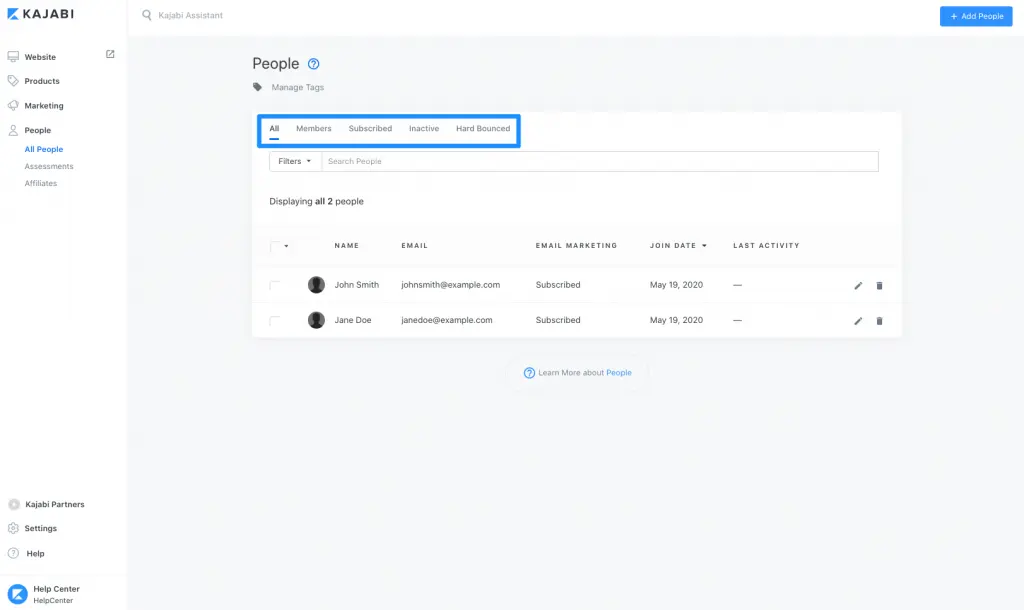Click the trash icon for Jane Doe
The height and width of the screenshot is (610, 1024).
[880, 321]
